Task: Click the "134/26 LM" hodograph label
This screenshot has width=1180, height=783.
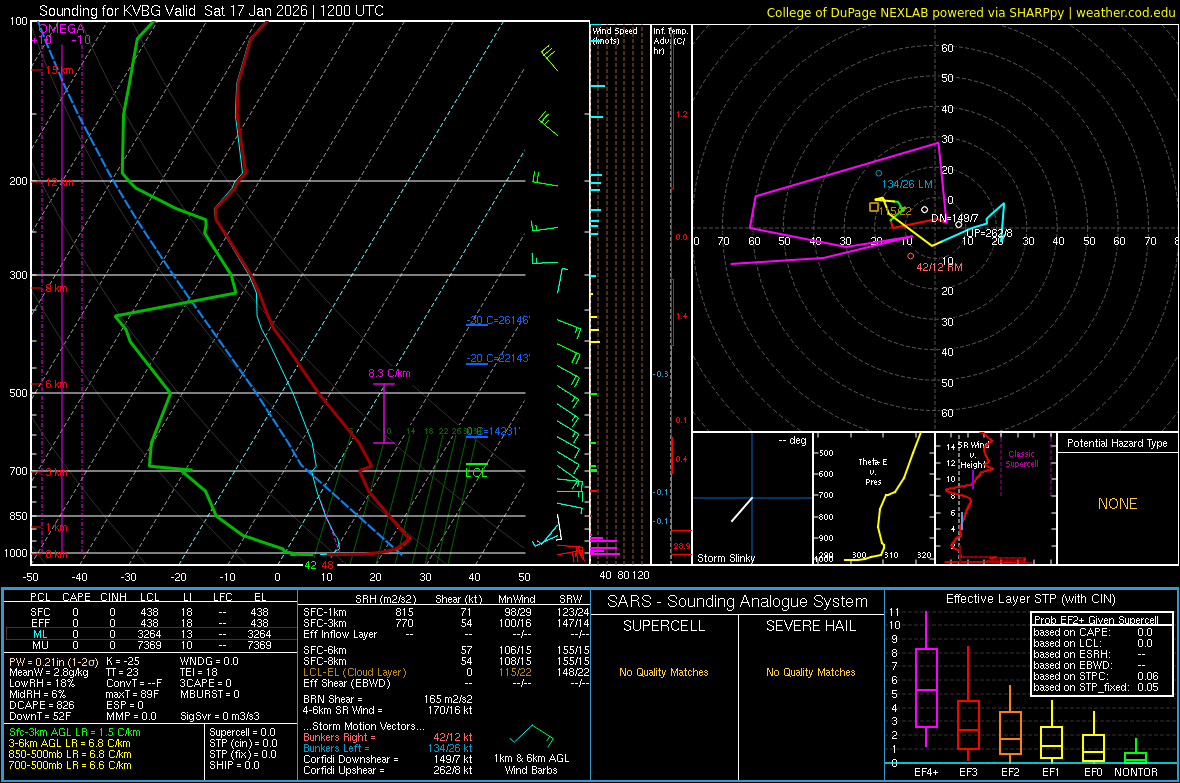Action: point(907,184)
